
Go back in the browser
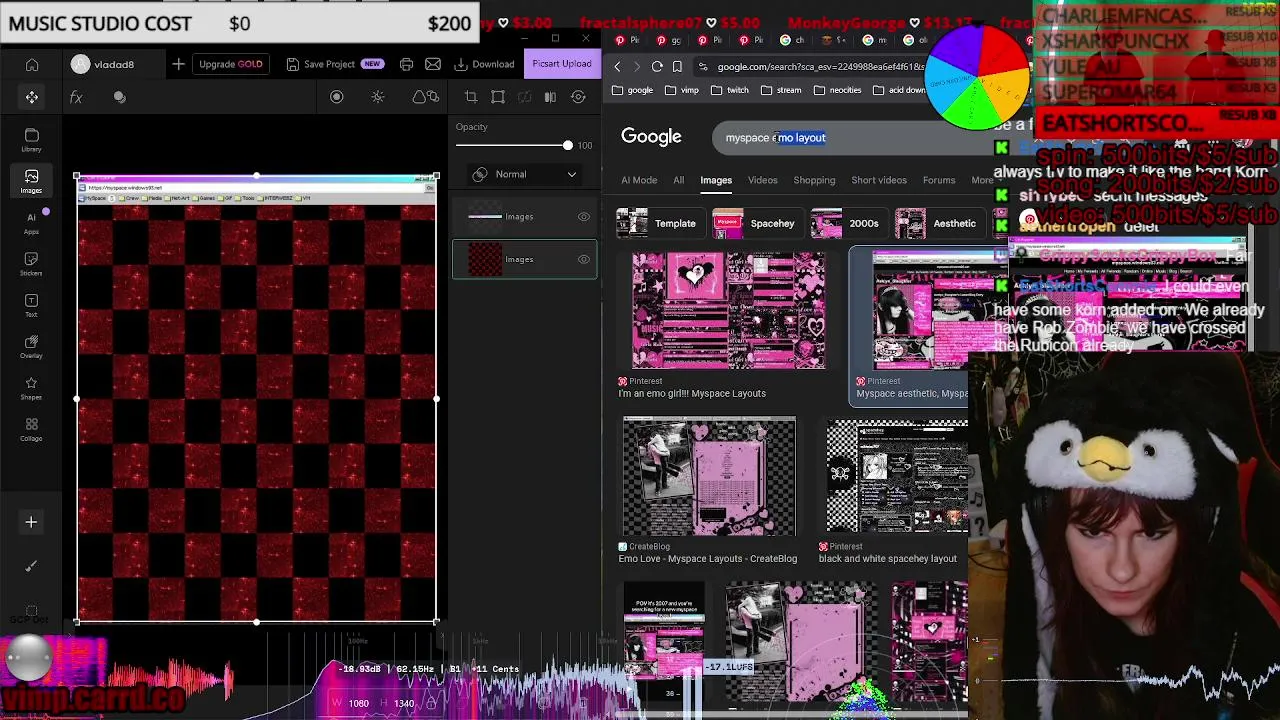(617, 67)
